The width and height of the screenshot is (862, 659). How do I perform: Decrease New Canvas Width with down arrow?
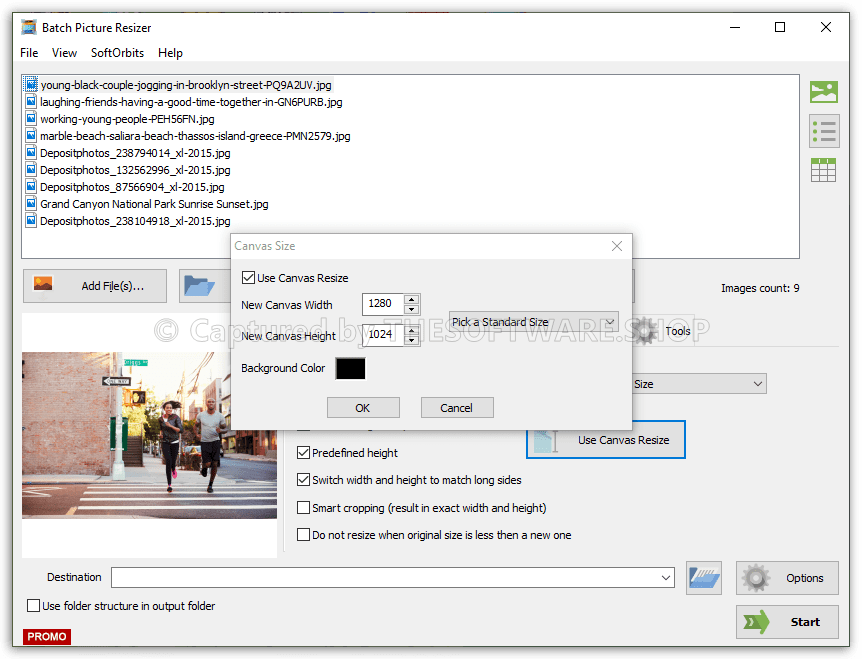pyautogui.click(x=411, y=309)
